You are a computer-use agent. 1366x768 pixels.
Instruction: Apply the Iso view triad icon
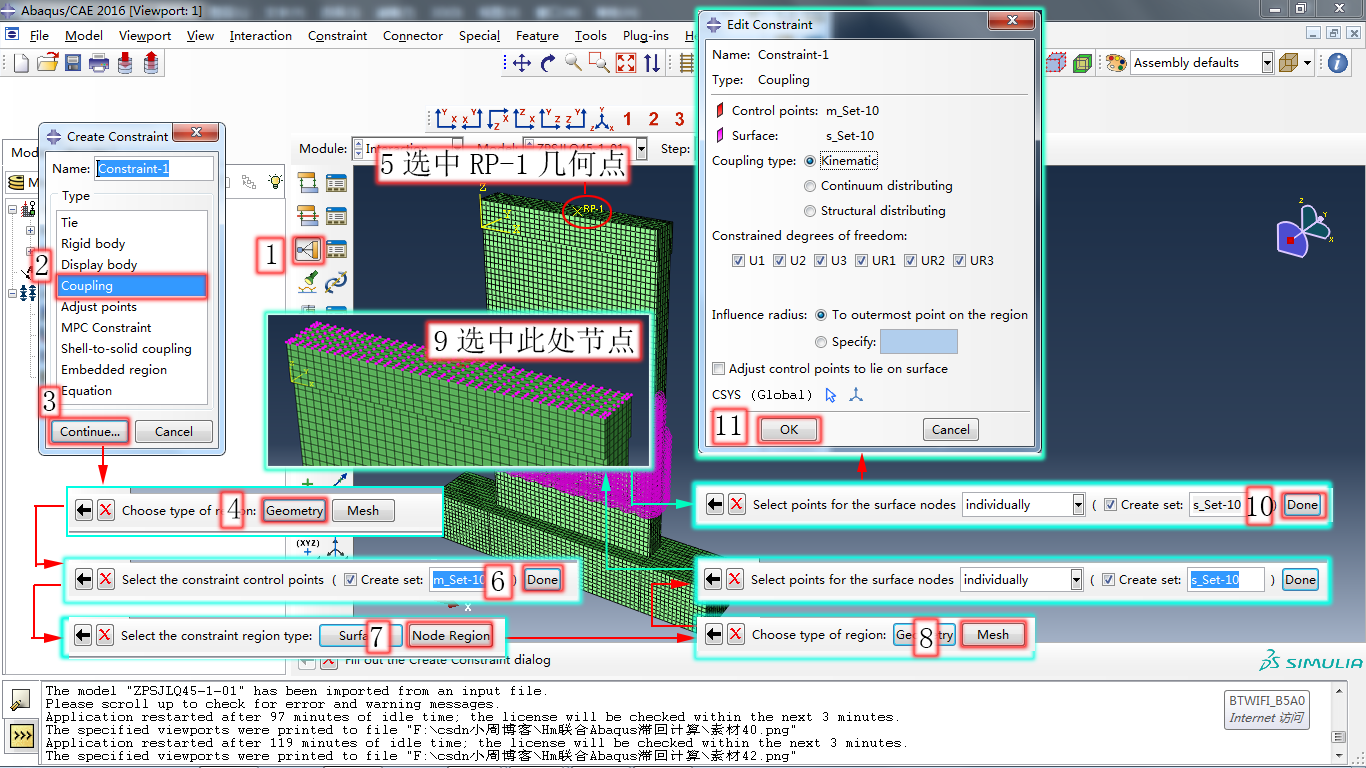tap(602, 119)
